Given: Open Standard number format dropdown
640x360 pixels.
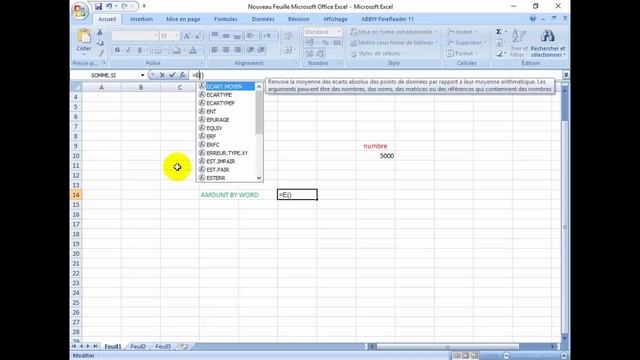Looking at the screenshot, I should [338, 32].
